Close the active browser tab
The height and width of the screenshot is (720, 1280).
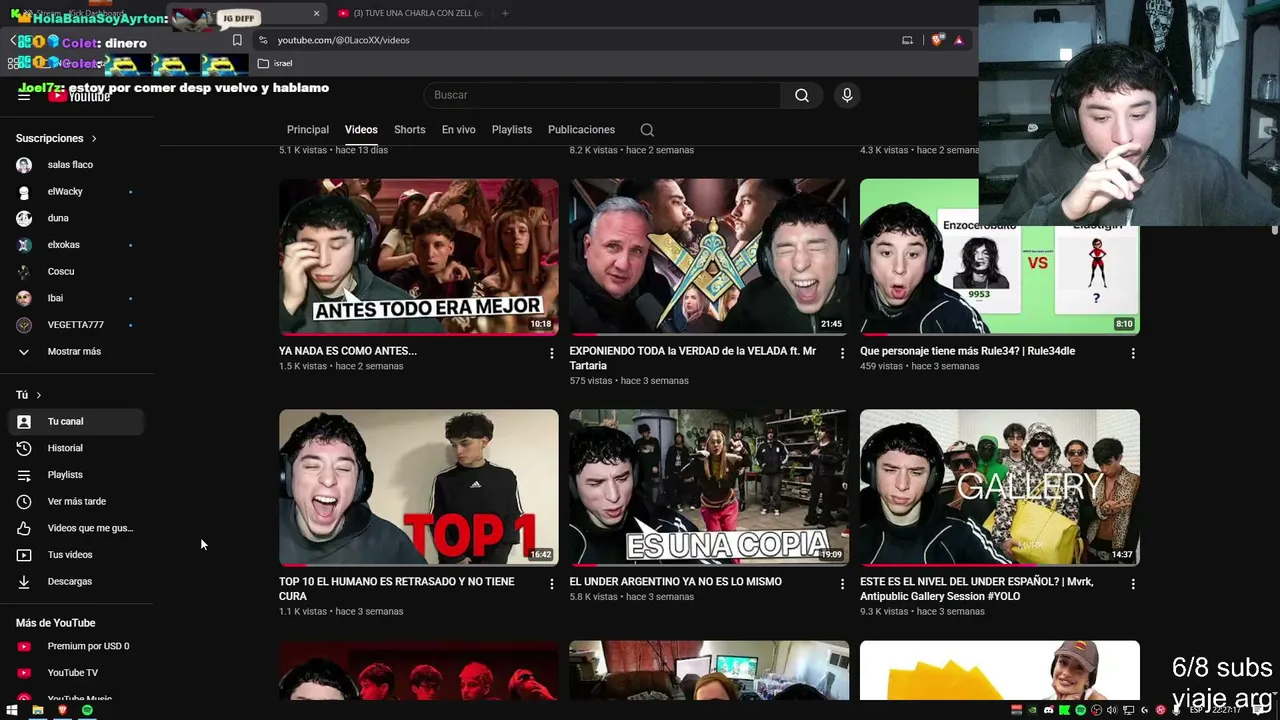pos(317,13)
